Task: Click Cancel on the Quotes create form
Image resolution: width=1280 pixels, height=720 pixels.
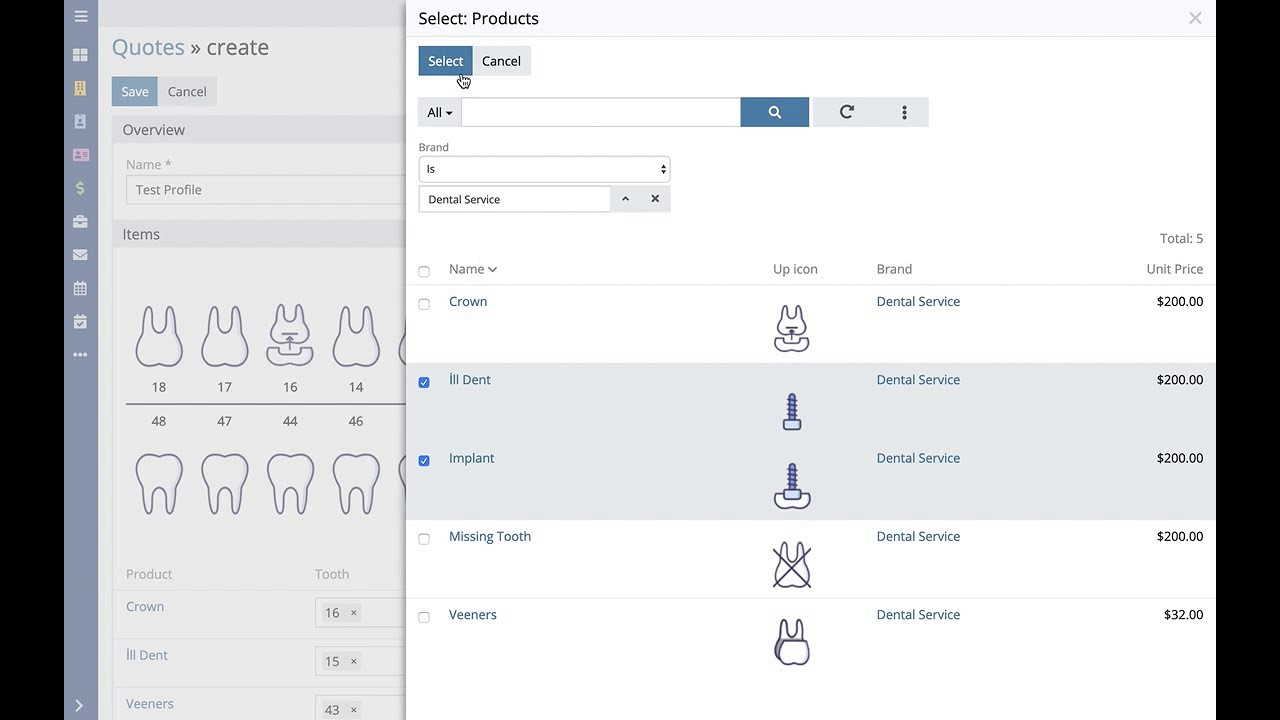Action: [187, 91]
